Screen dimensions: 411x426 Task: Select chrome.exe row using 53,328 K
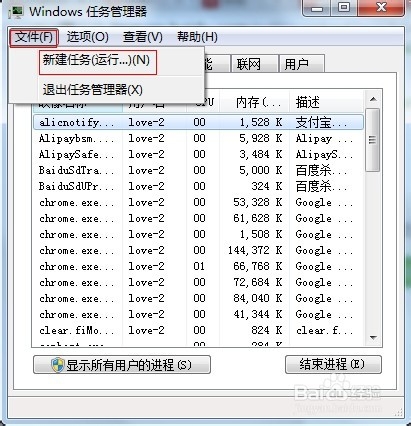[198, 202]
